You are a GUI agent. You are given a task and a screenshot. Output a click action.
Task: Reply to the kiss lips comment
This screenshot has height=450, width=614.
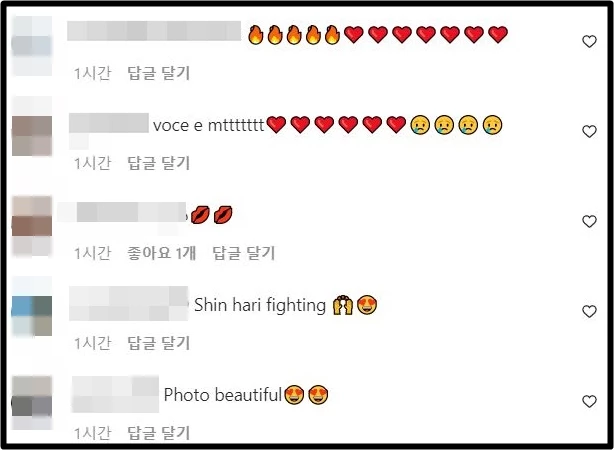coord(244,253)
